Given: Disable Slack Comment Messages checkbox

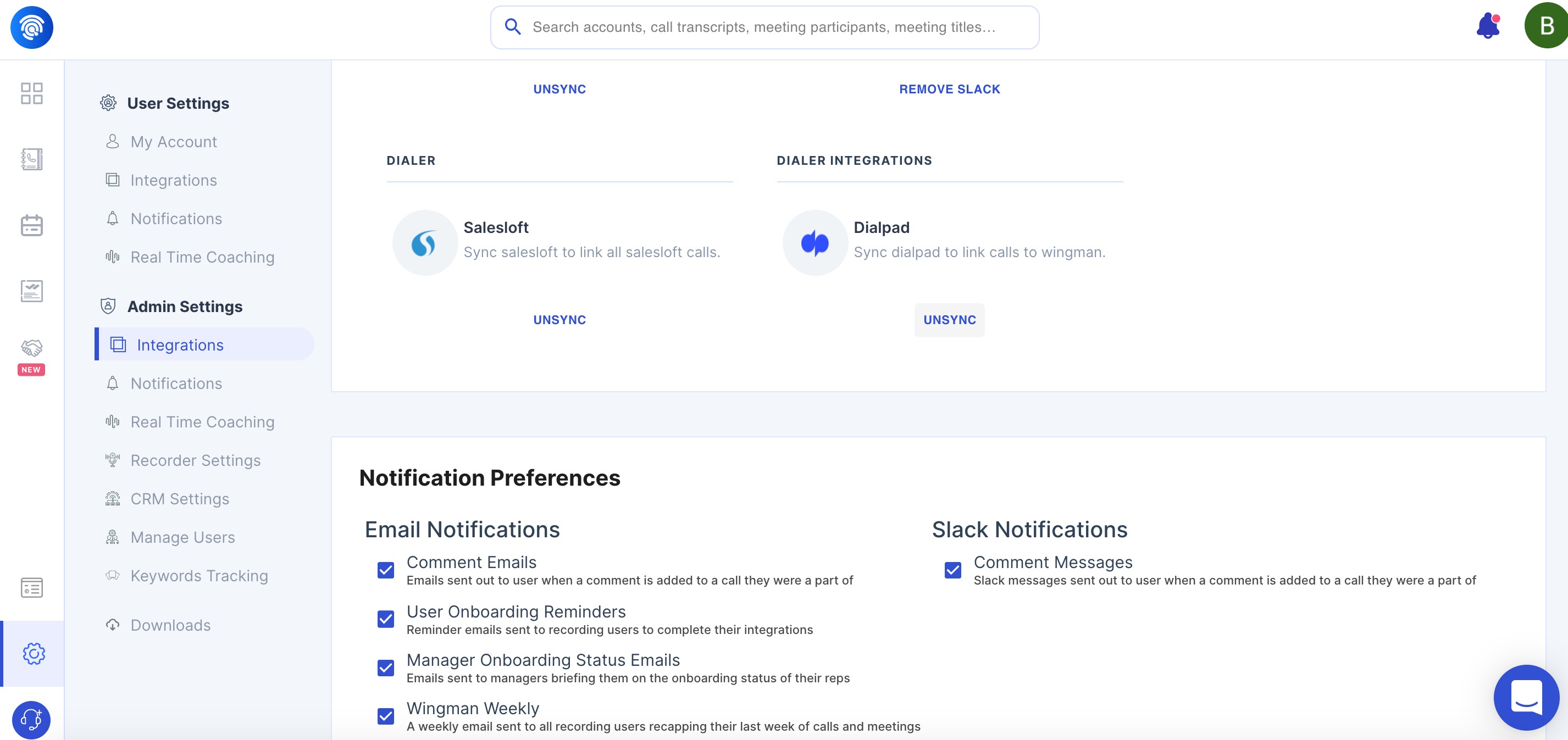Looking at the screenshot, I should 952,570.
